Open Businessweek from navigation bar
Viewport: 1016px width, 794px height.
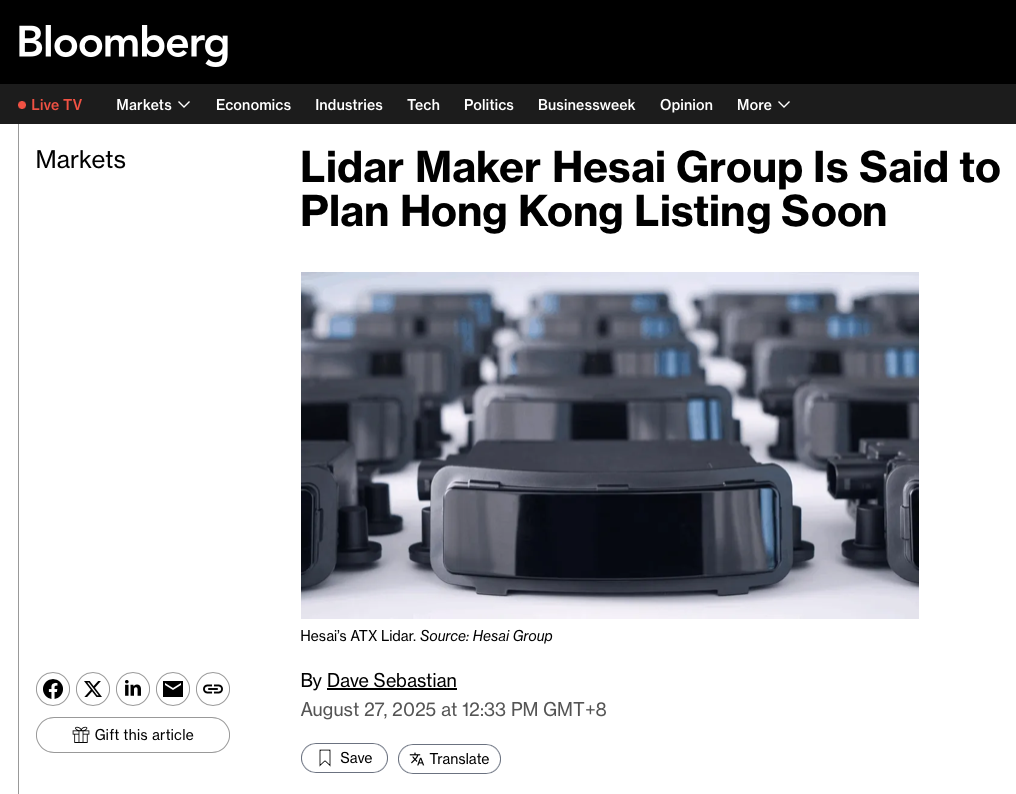pos(586,105)
